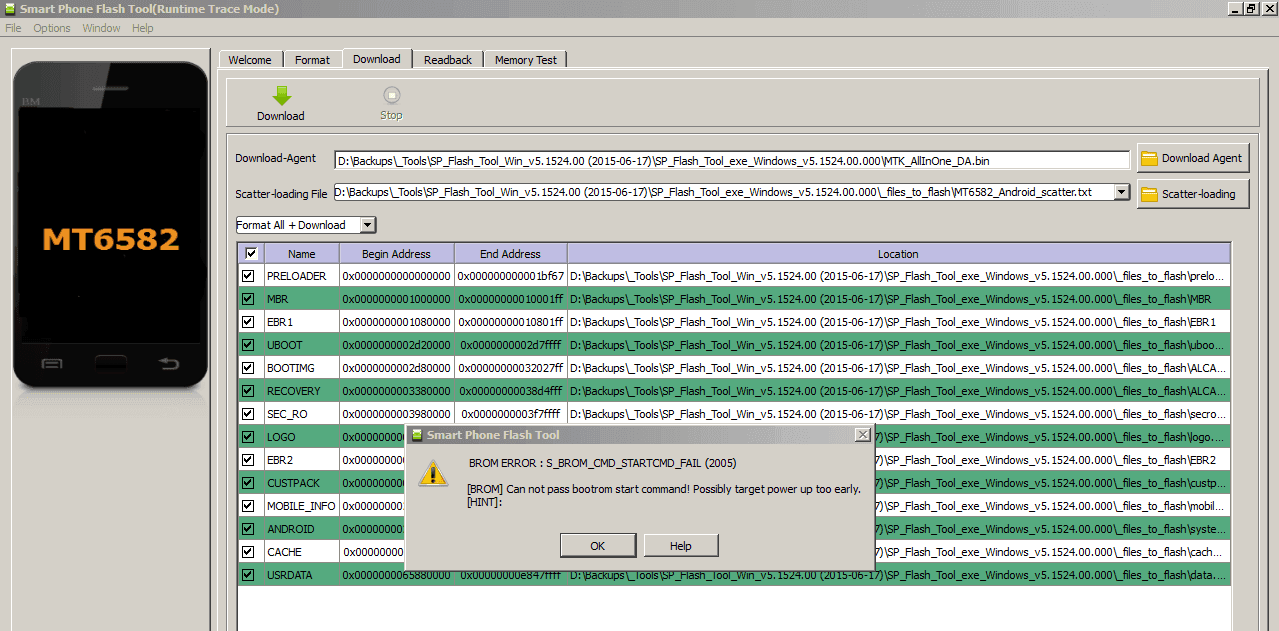Select the EBR1 location path cell

[898, 322]
